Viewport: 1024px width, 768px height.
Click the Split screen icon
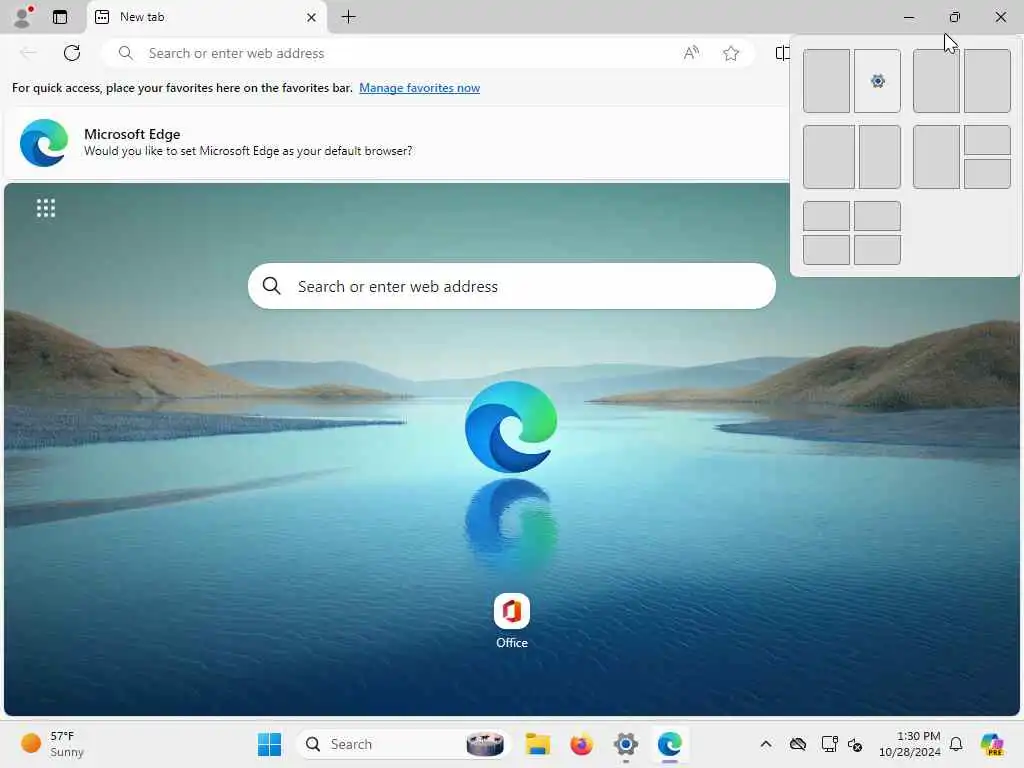(782, 53)
